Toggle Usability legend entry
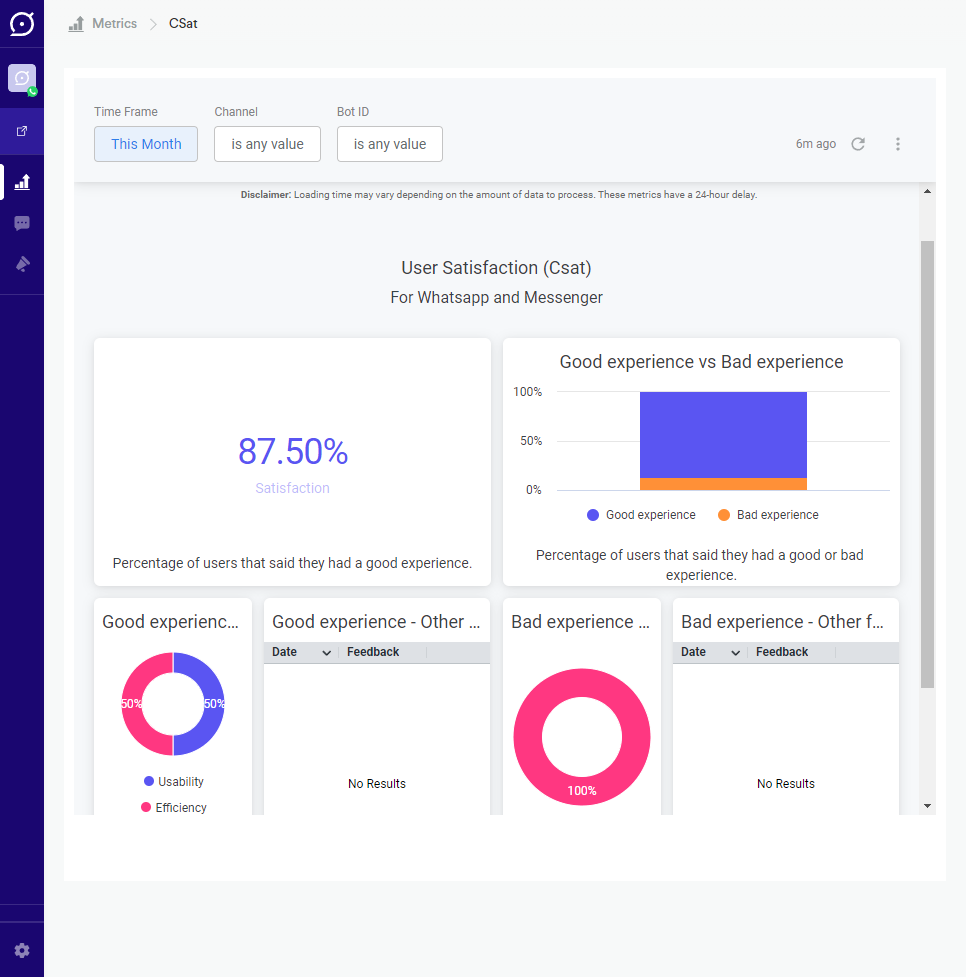Image resolution: width=966 pixels, height=977 pixels. point(173,781)
